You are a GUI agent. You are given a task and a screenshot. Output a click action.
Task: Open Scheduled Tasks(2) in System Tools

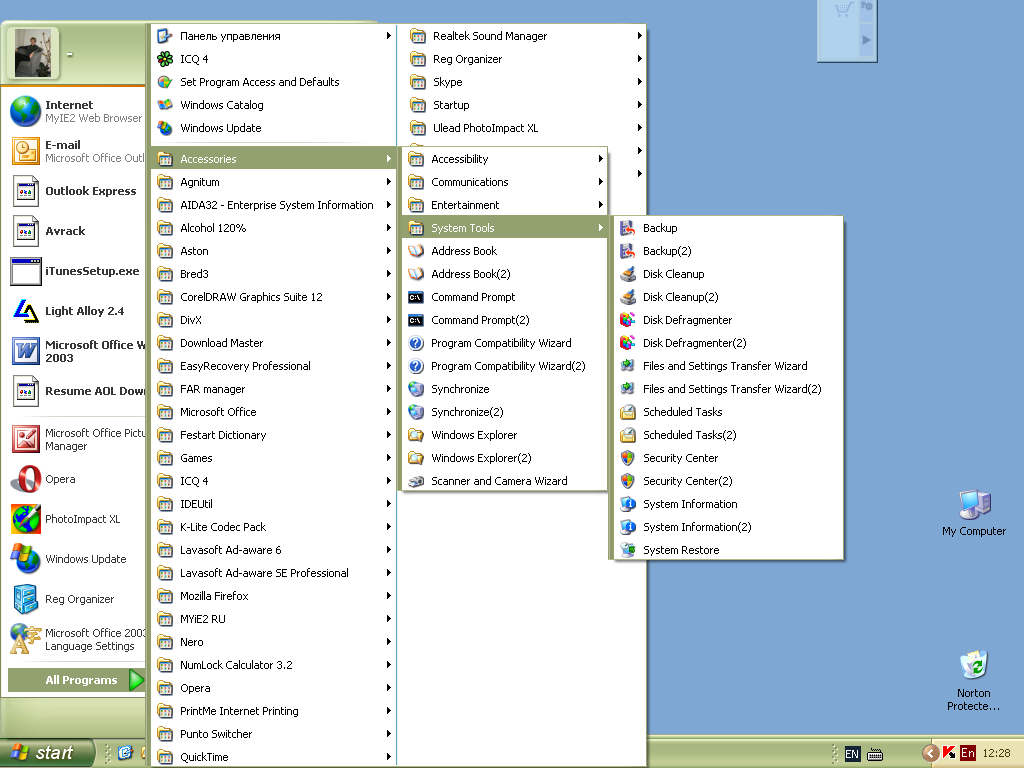coord(728,435)
